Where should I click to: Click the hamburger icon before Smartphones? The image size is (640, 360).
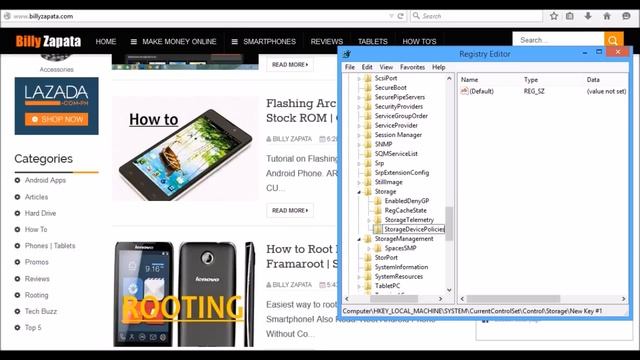(x=234, y=41)
